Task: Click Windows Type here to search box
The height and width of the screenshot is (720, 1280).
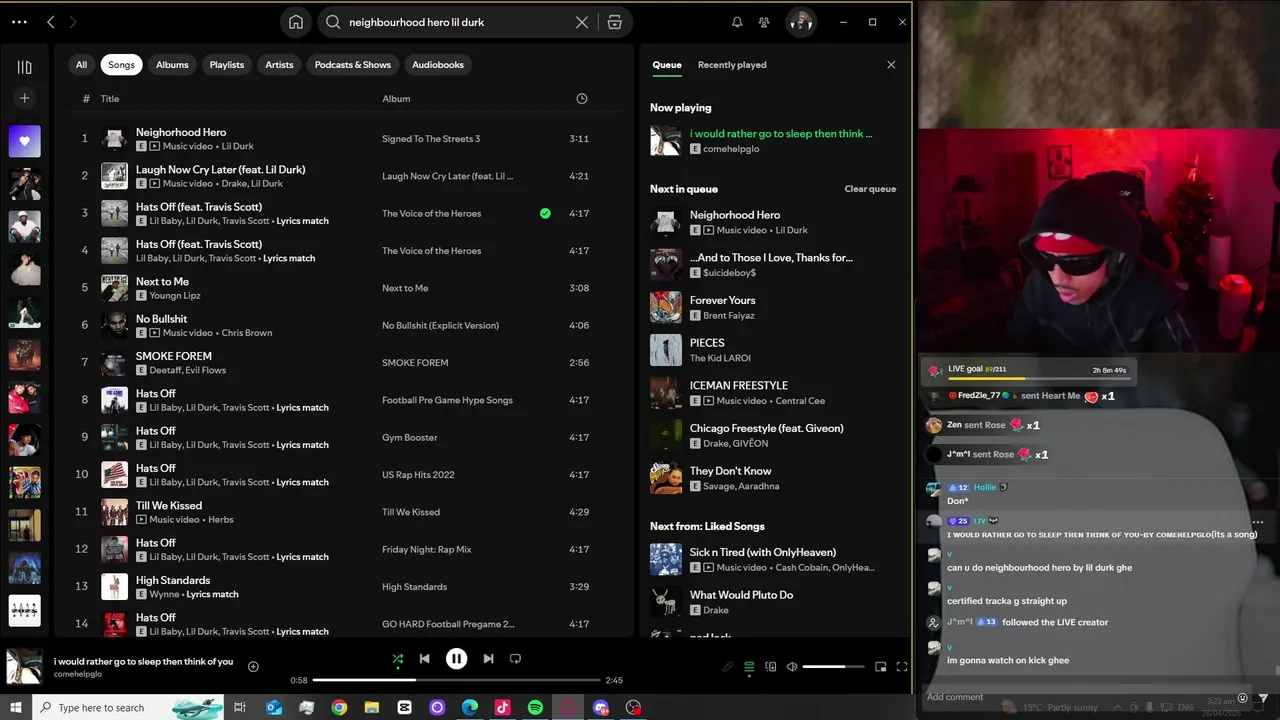Action: [x=130, y=707]
